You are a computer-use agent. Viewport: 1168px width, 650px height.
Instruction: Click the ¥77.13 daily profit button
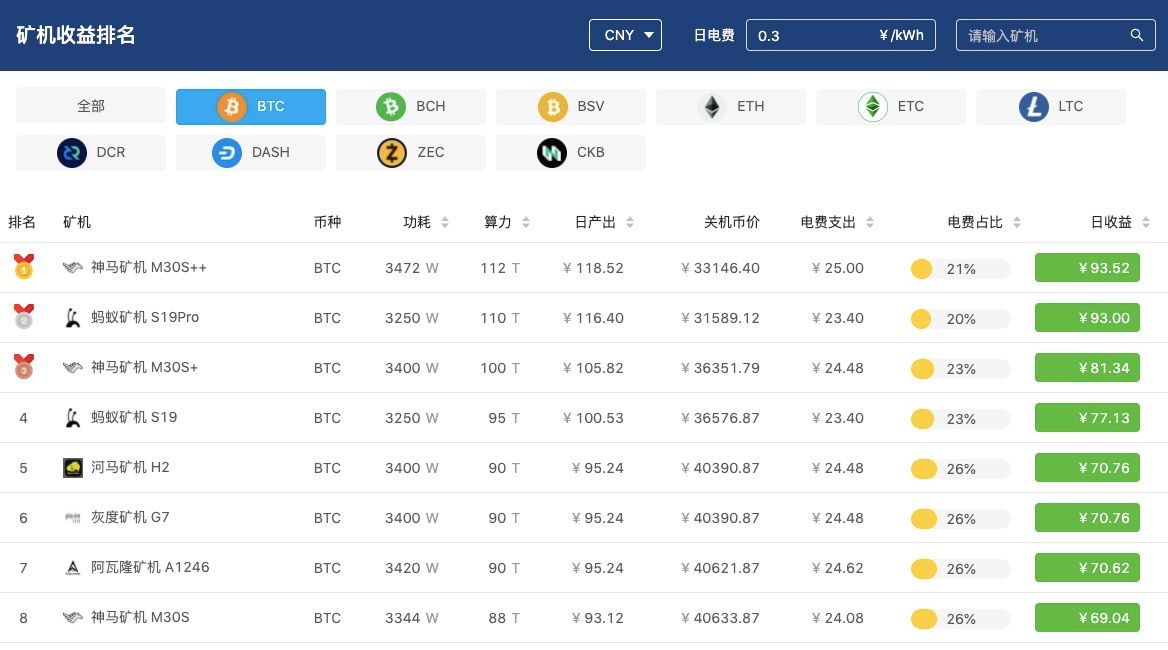[1087, 418]
